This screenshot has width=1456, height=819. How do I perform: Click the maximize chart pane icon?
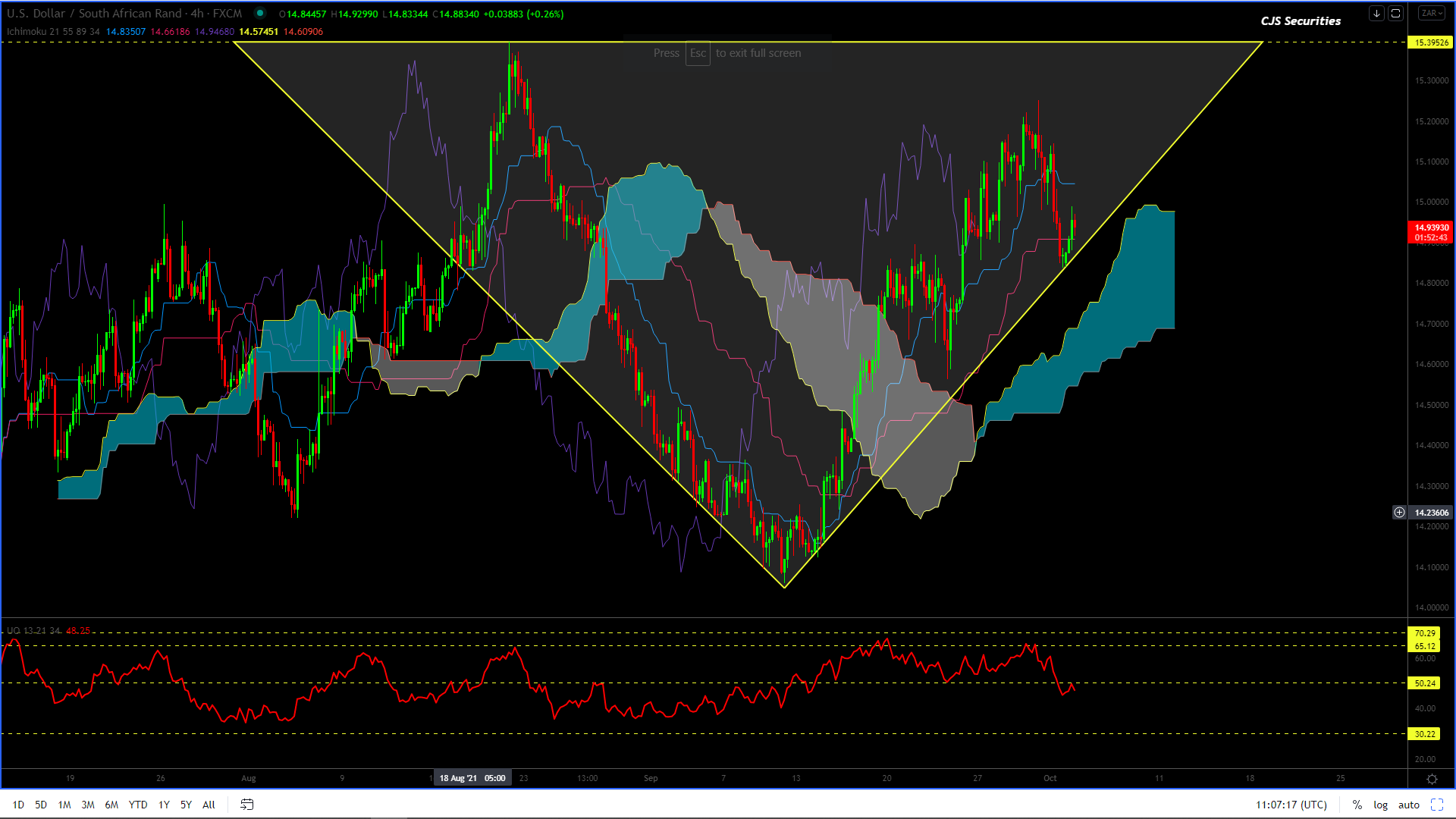point(1395,14)
